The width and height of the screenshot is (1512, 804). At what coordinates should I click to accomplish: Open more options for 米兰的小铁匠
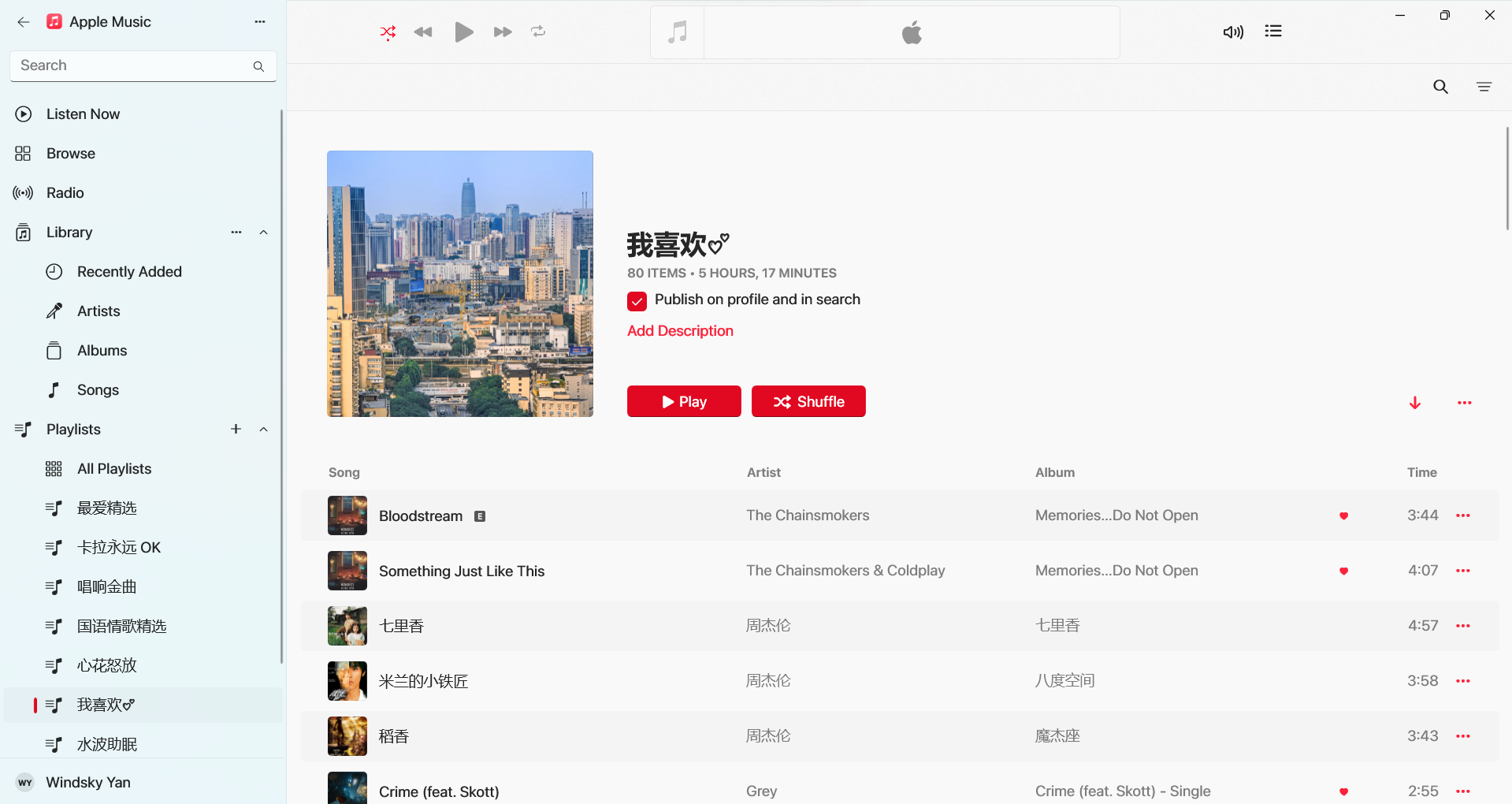coord(1463,681)
